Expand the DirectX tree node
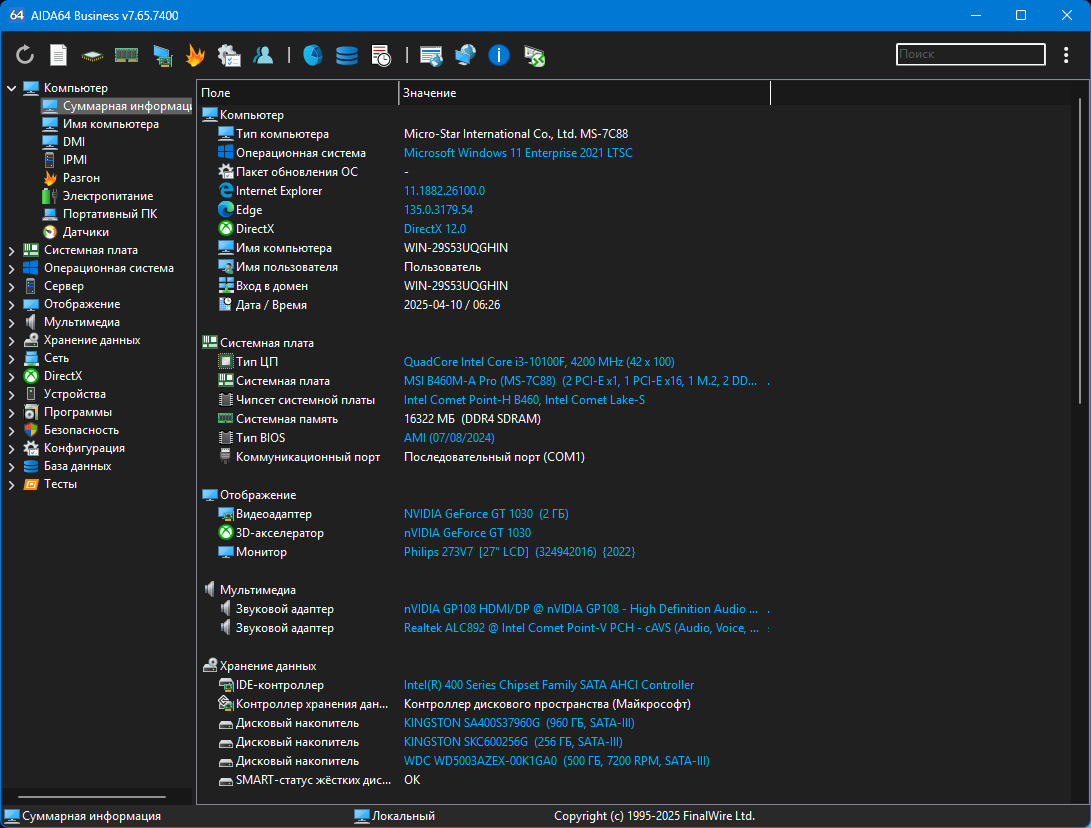 11,376
